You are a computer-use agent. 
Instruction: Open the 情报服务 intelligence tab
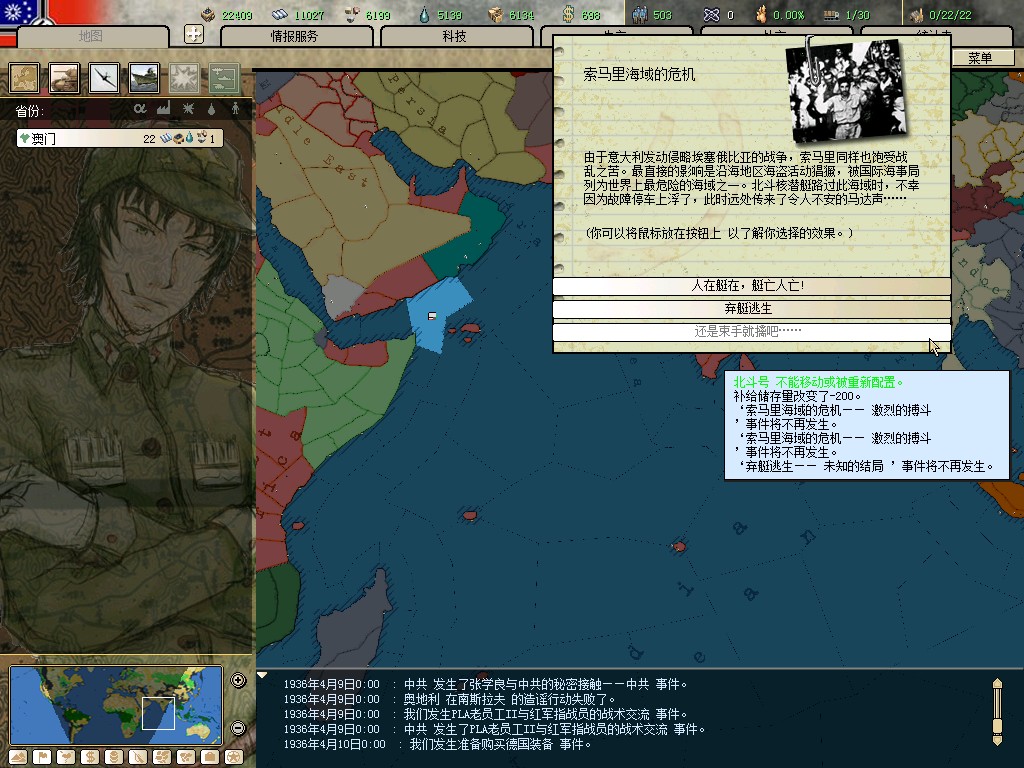pos(296,36)
